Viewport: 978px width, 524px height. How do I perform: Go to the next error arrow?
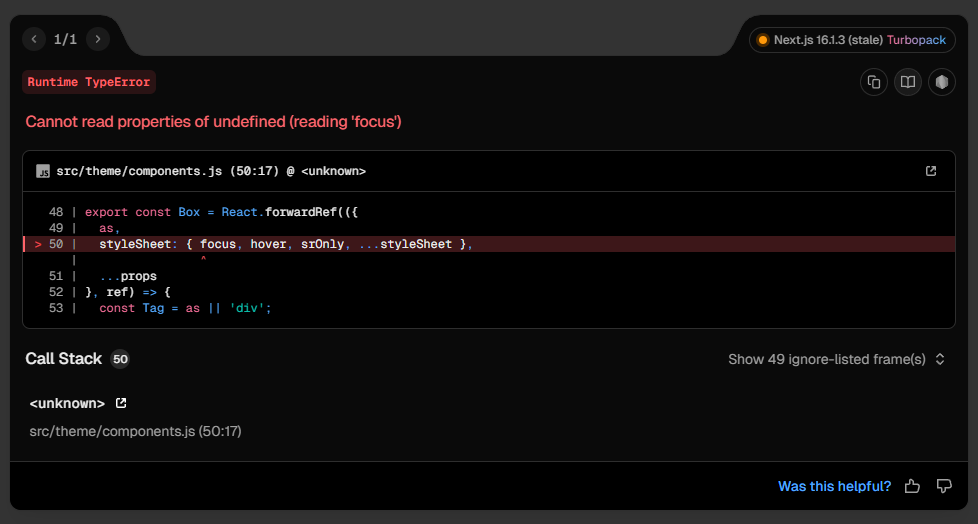97,39
